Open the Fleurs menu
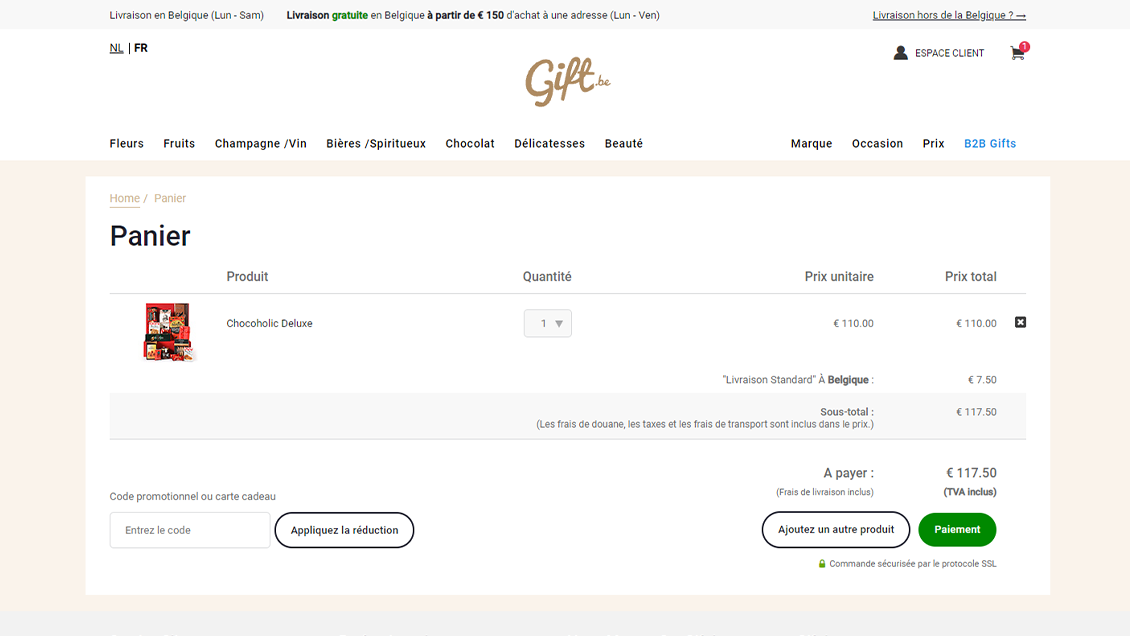Screen dimensions: 1130x636 [x=127, y=144]
